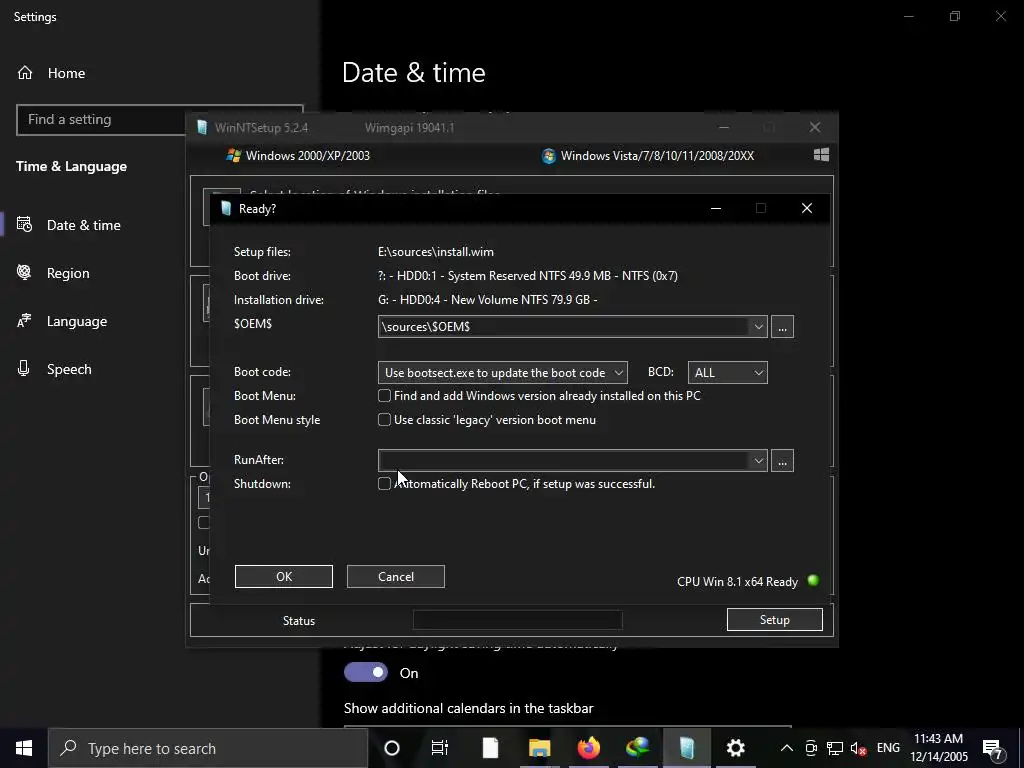Click the Speech microphone icon
The image size is (1024, 768).
(24, 368)
